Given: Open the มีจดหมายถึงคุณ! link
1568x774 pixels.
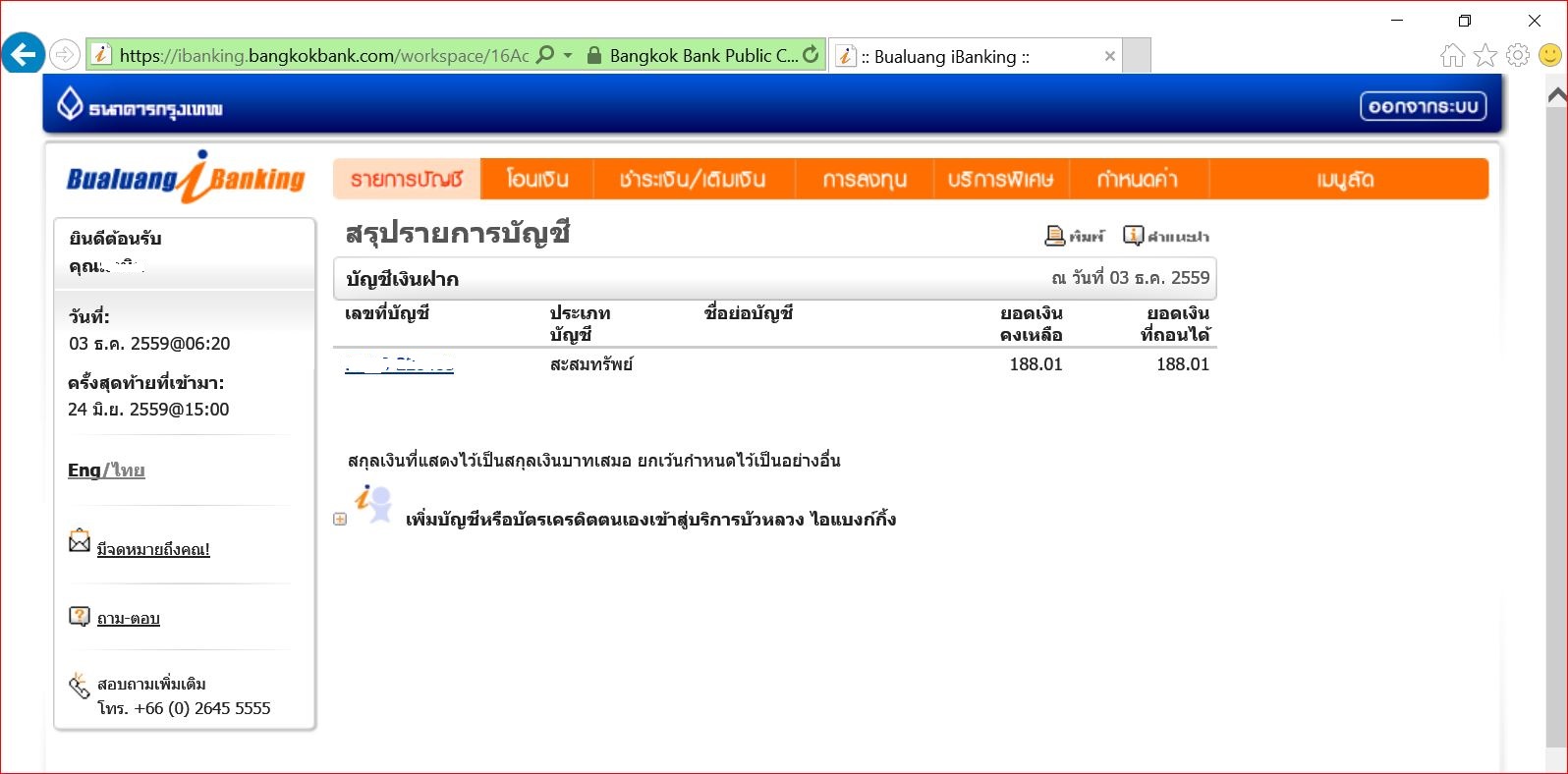Looking at the screenshot, I should click(153, 549).
